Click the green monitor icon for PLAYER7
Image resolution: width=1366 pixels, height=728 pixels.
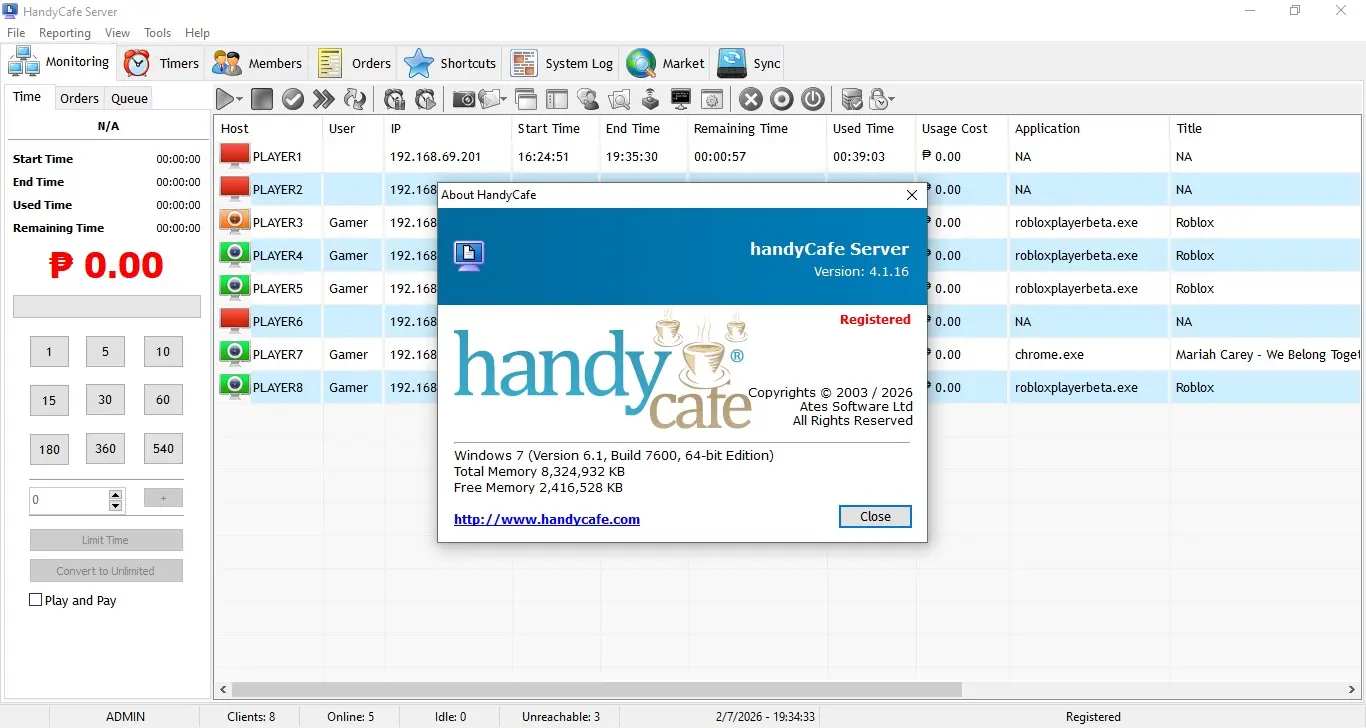234,354
